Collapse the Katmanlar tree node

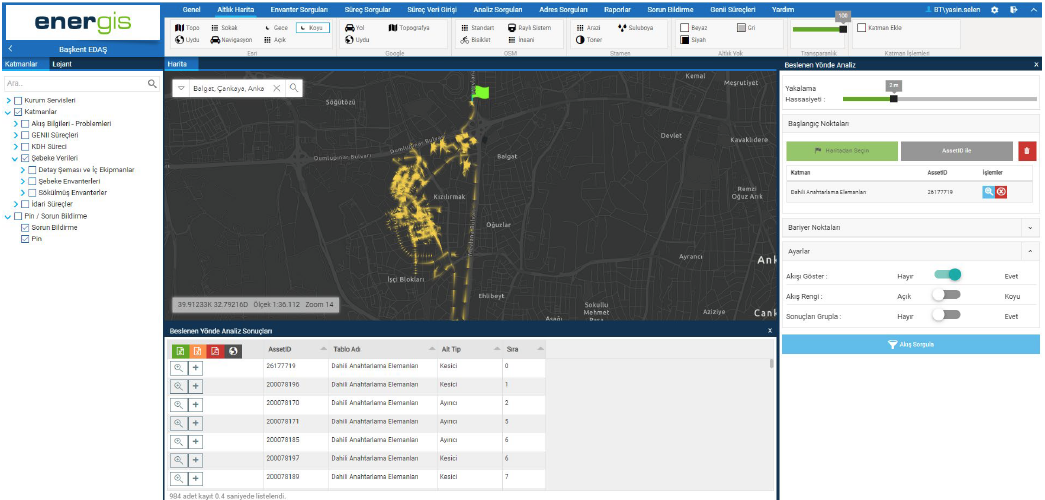(x=9, y=112)
